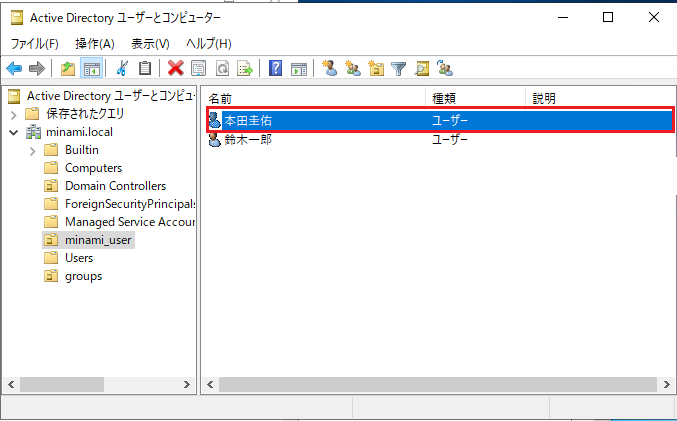677x421 pixels.
Task: Click the 鈴木一郎 user icon
Action: 215,139
